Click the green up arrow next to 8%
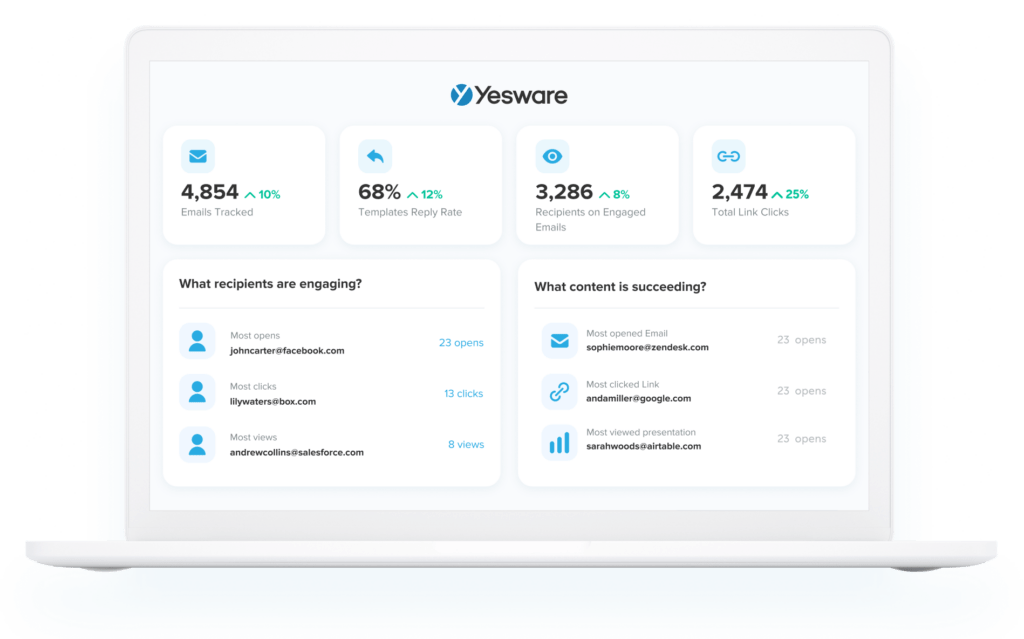 605,195
